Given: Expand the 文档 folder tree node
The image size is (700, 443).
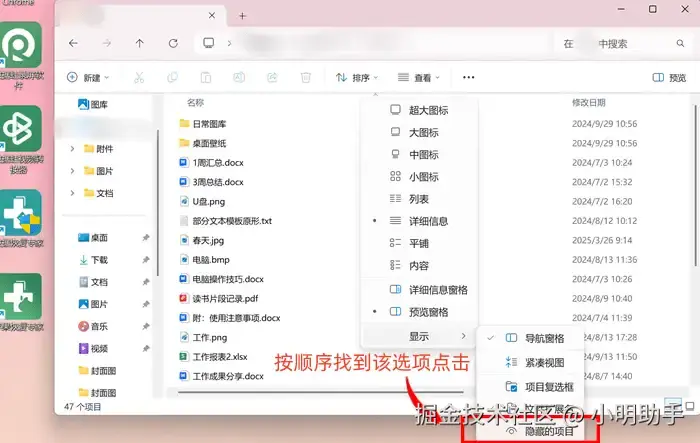Looking at the screenshot, I should coord(72,193).
